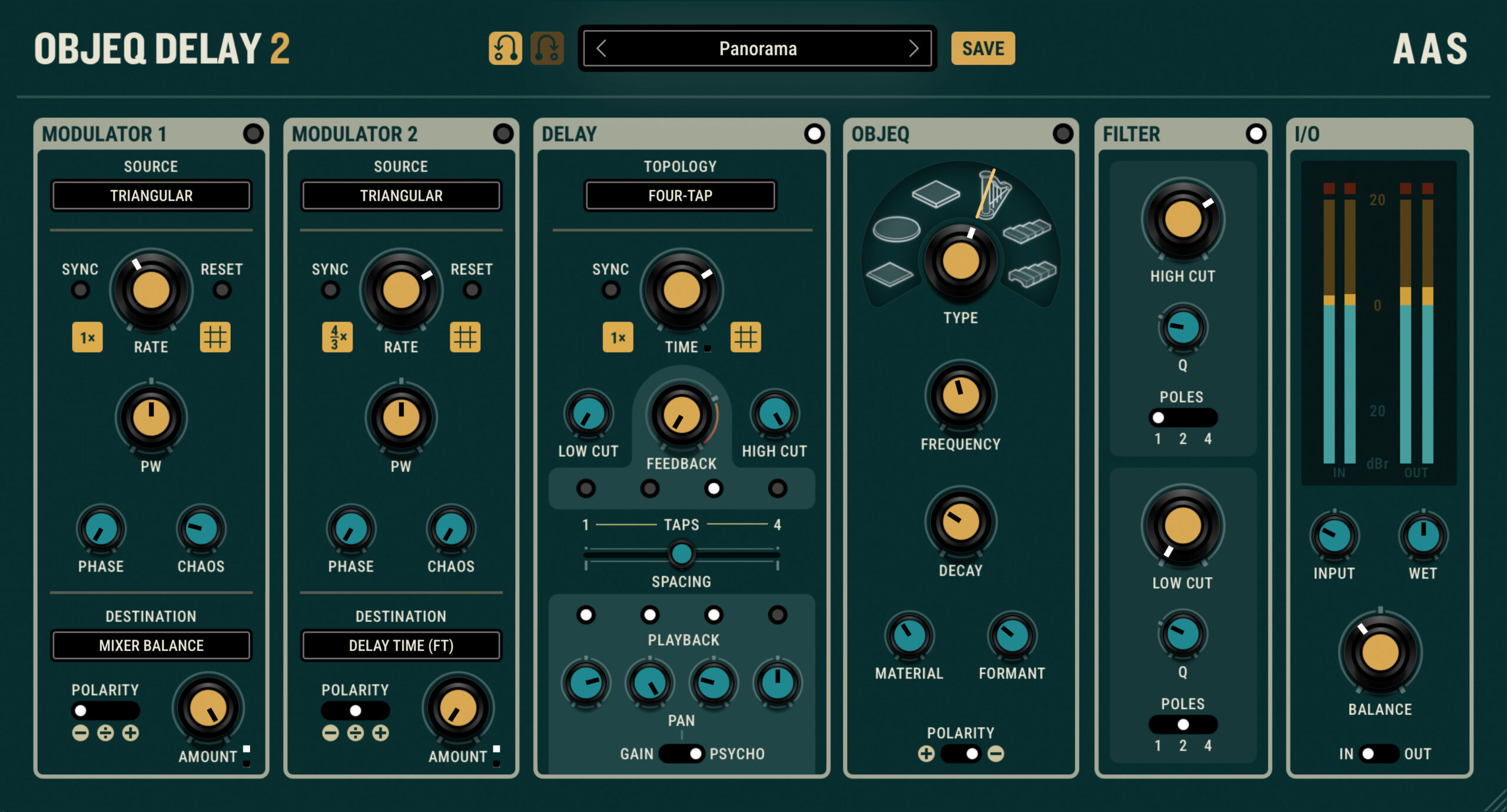The image size is (1507, 812).
Task: Toggle the Delay module power indicator
Action: click(x=815, y=134)
